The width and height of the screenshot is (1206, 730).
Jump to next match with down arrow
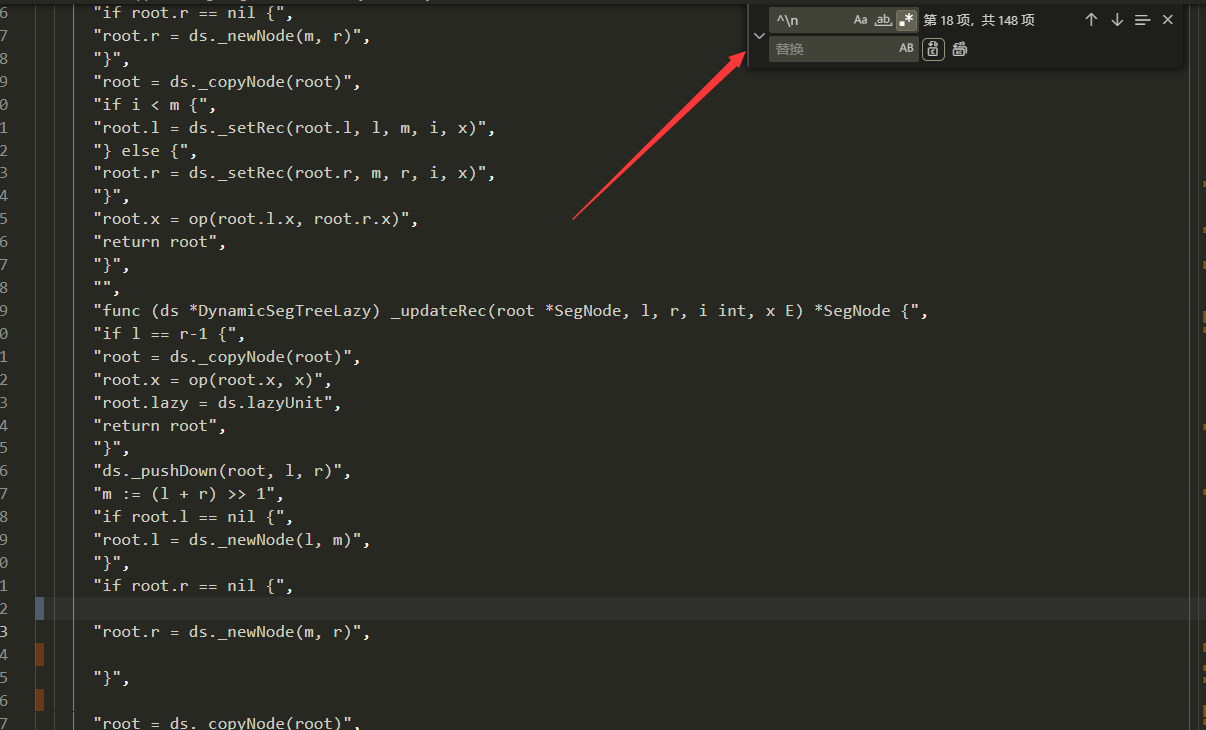coord(1116,19)
